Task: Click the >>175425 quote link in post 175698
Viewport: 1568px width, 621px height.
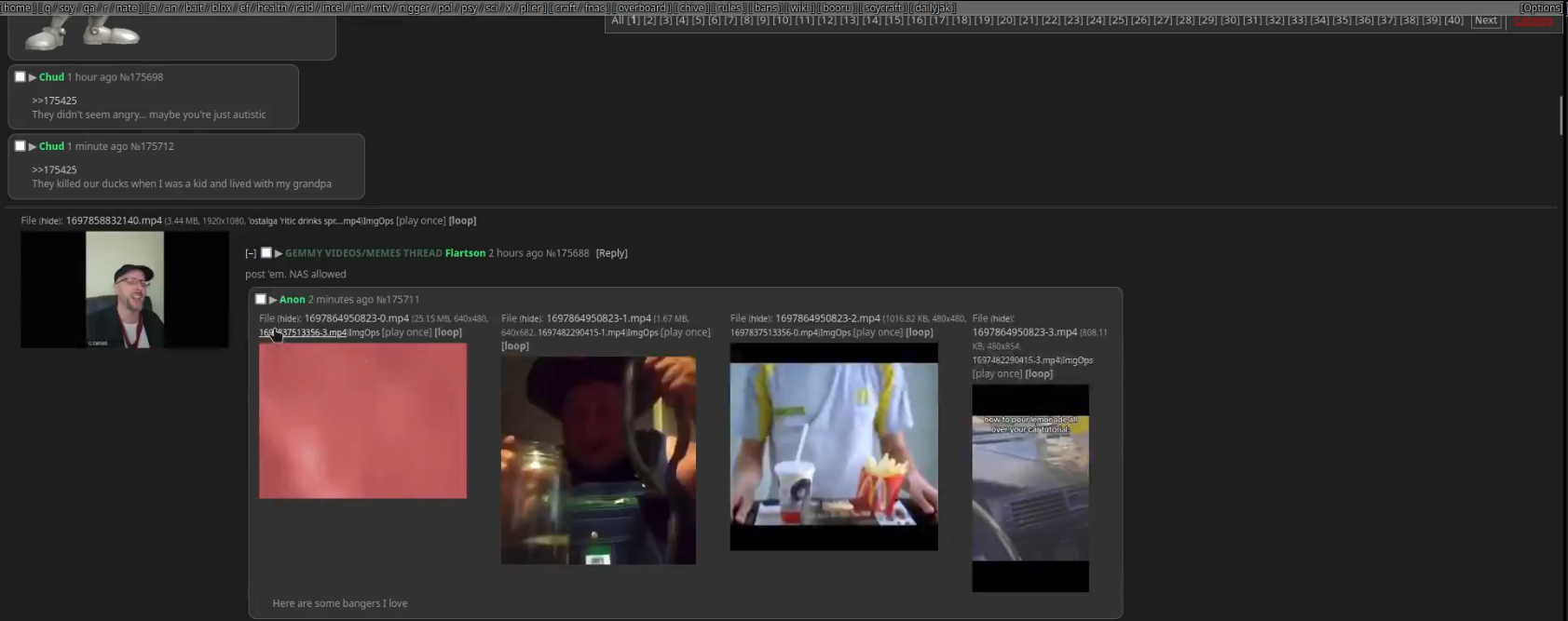Action: [x=54, y=101]
